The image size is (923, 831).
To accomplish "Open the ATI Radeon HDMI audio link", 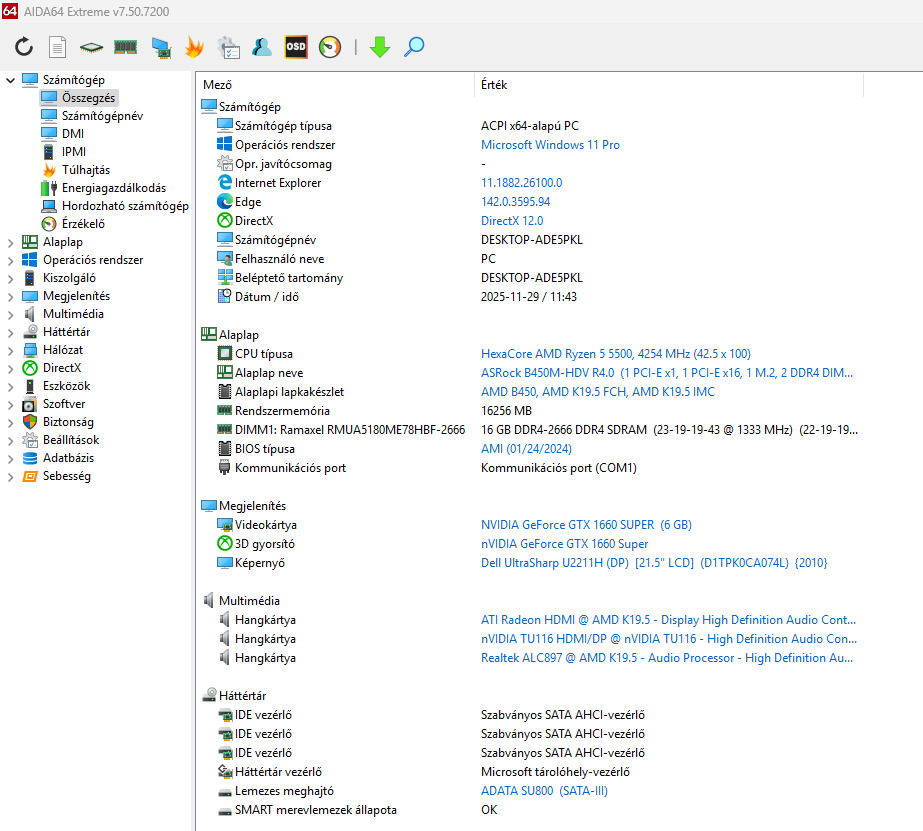I will click(669, 620).
